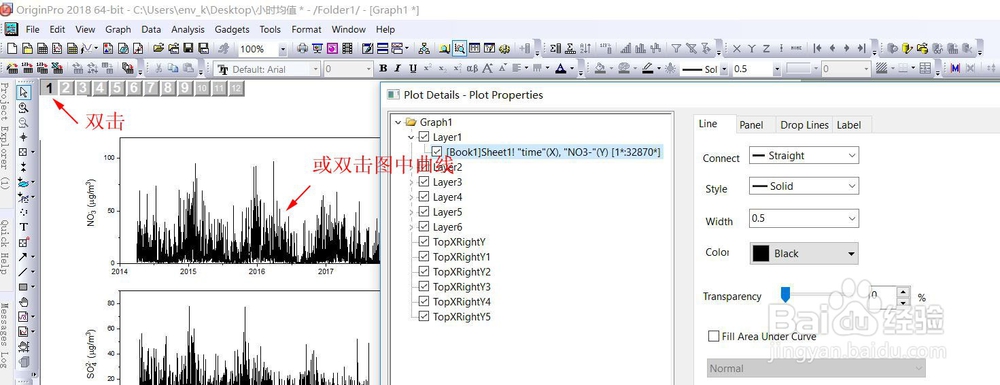Click the font color A icon
The width and height of the screenshot is (1000, 385).
pyautogui.click(x=561, y=69)
